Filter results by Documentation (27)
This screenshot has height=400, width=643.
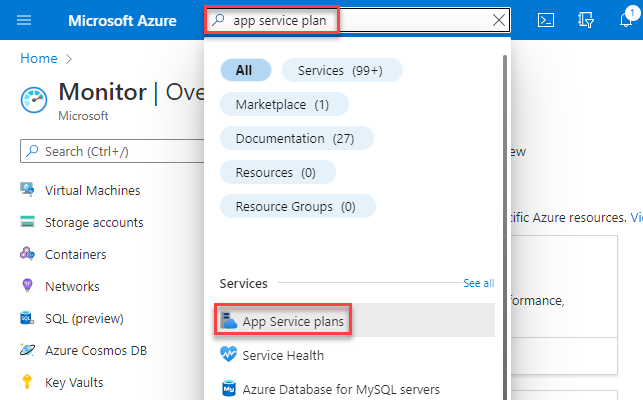pyautogui.click(x=296, y=138)
